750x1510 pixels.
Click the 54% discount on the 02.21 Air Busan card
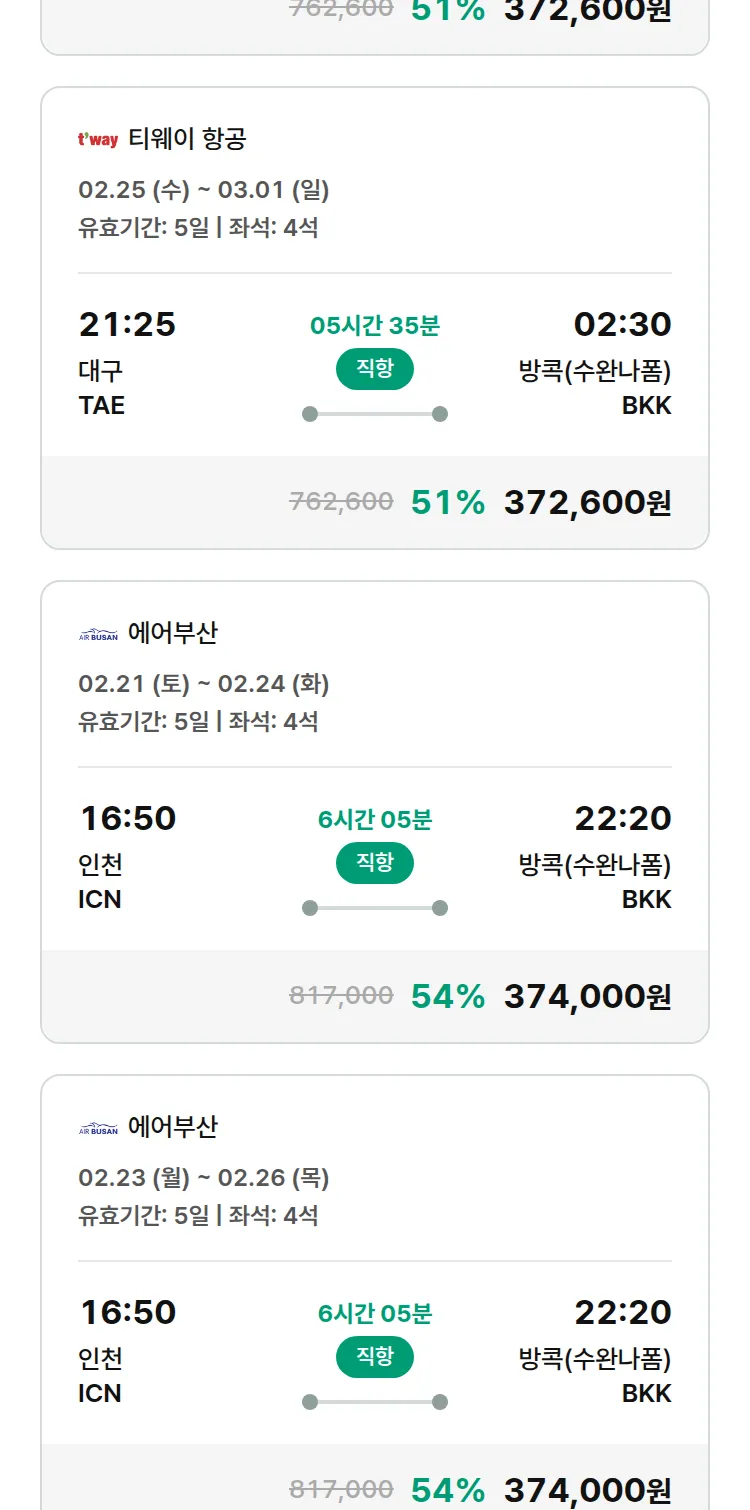(x=448, y=996)
